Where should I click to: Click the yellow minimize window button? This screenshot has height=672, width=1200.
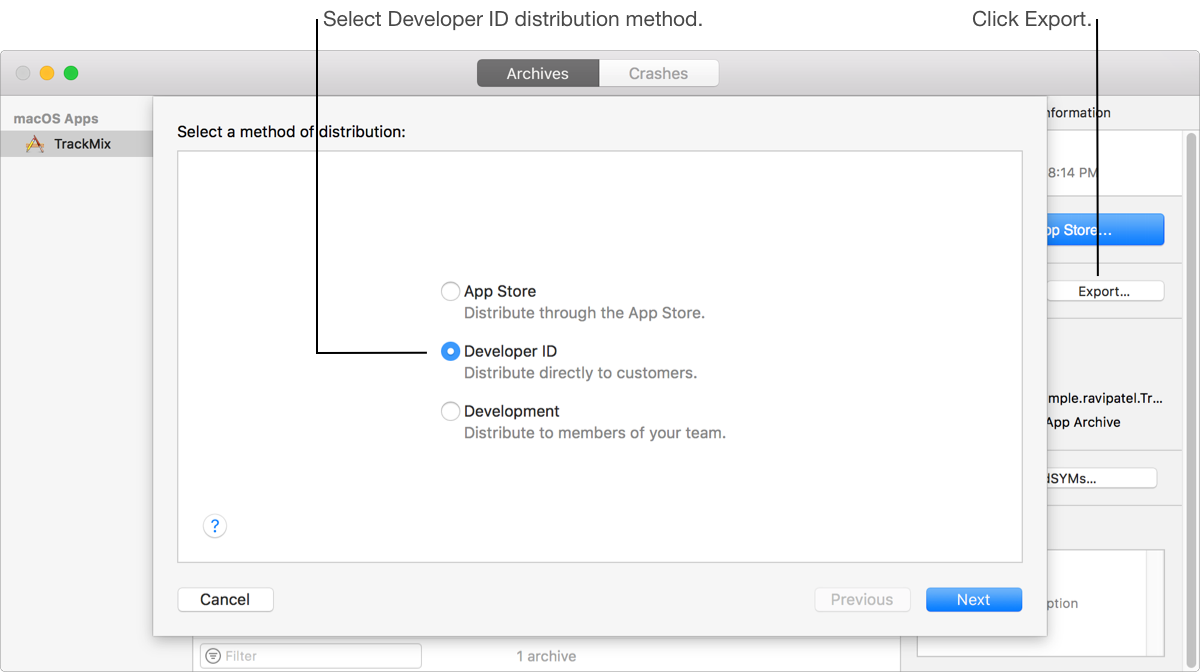(x=47, y=73)
